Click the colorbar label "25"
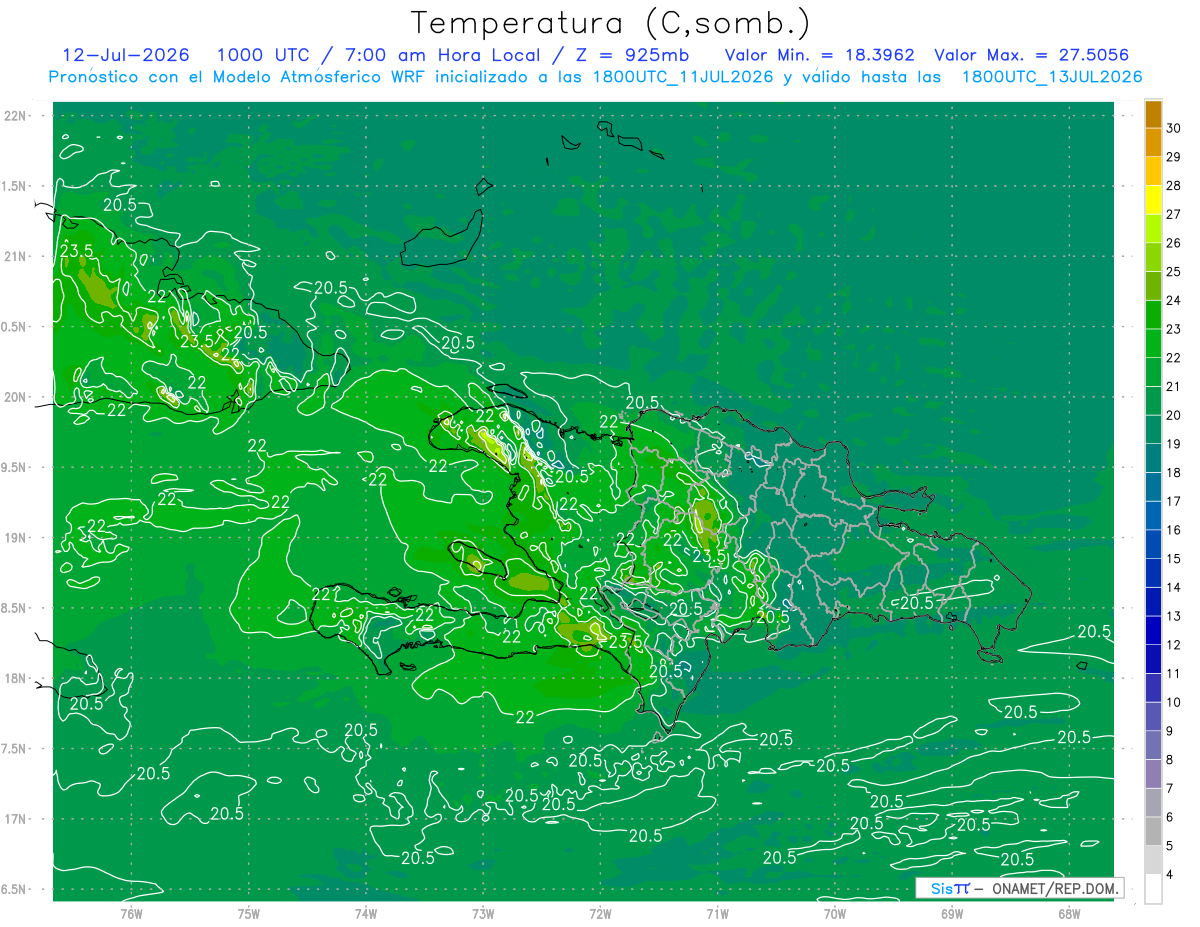 pyautogui.click(x=1174, y=272)
